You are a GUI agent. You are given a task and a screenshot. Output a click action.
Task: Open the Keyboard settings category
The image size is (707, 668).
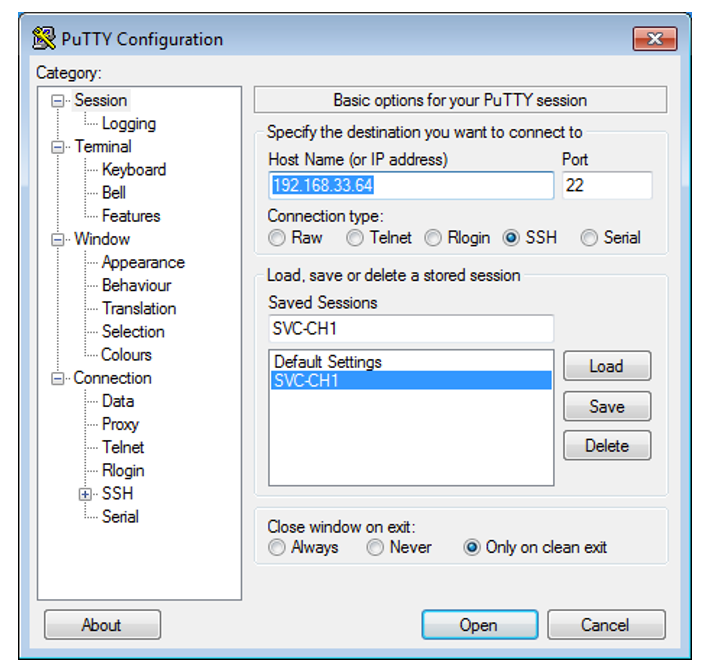[134, 169]
